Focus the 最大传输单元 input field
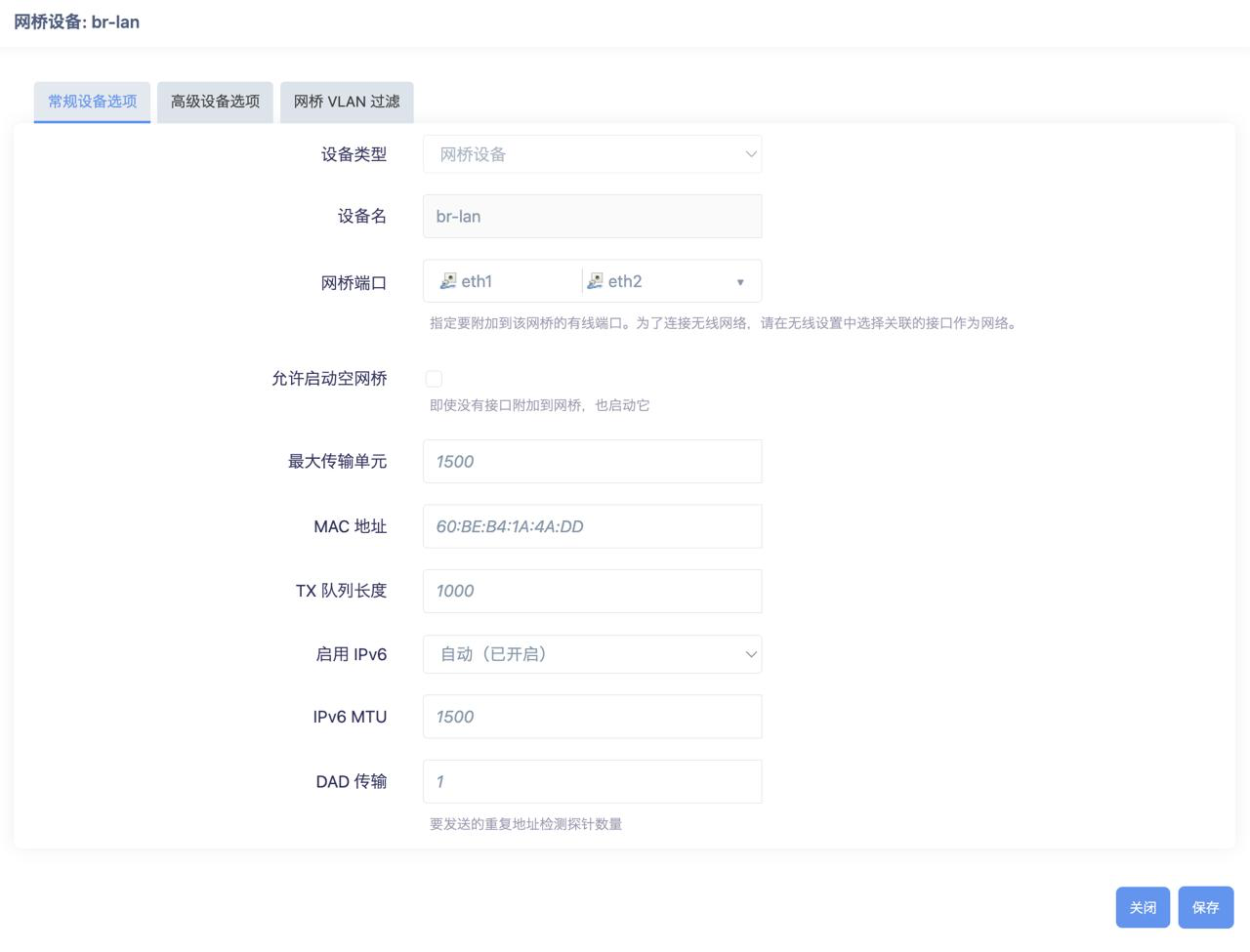 pyautogui.click(x=592, y=462)
